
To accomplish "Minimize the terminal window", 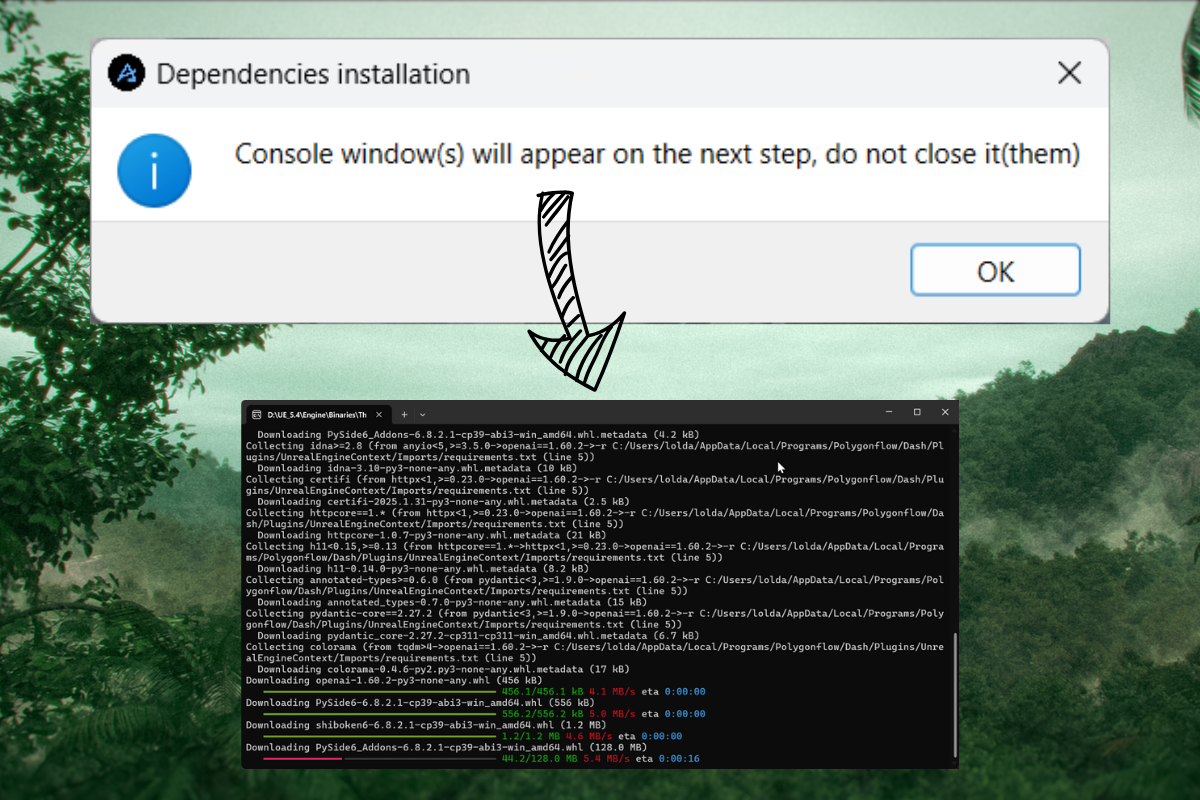I will pos(888,412).
